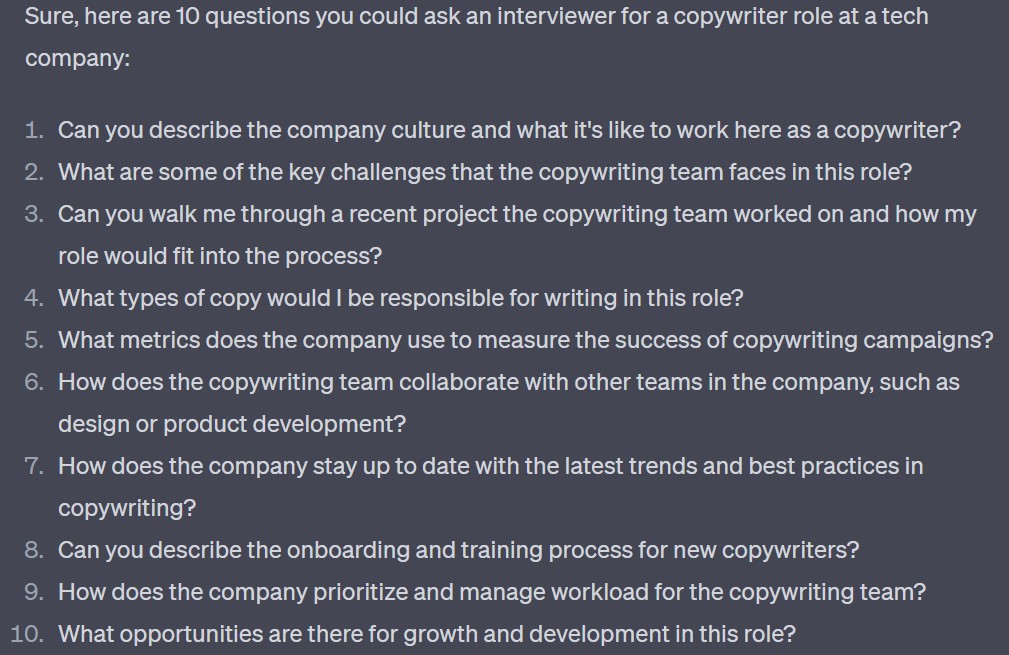Viewport: 1009px width, 655px height.
Task: Click list number 3 marker
Action: 35,215
